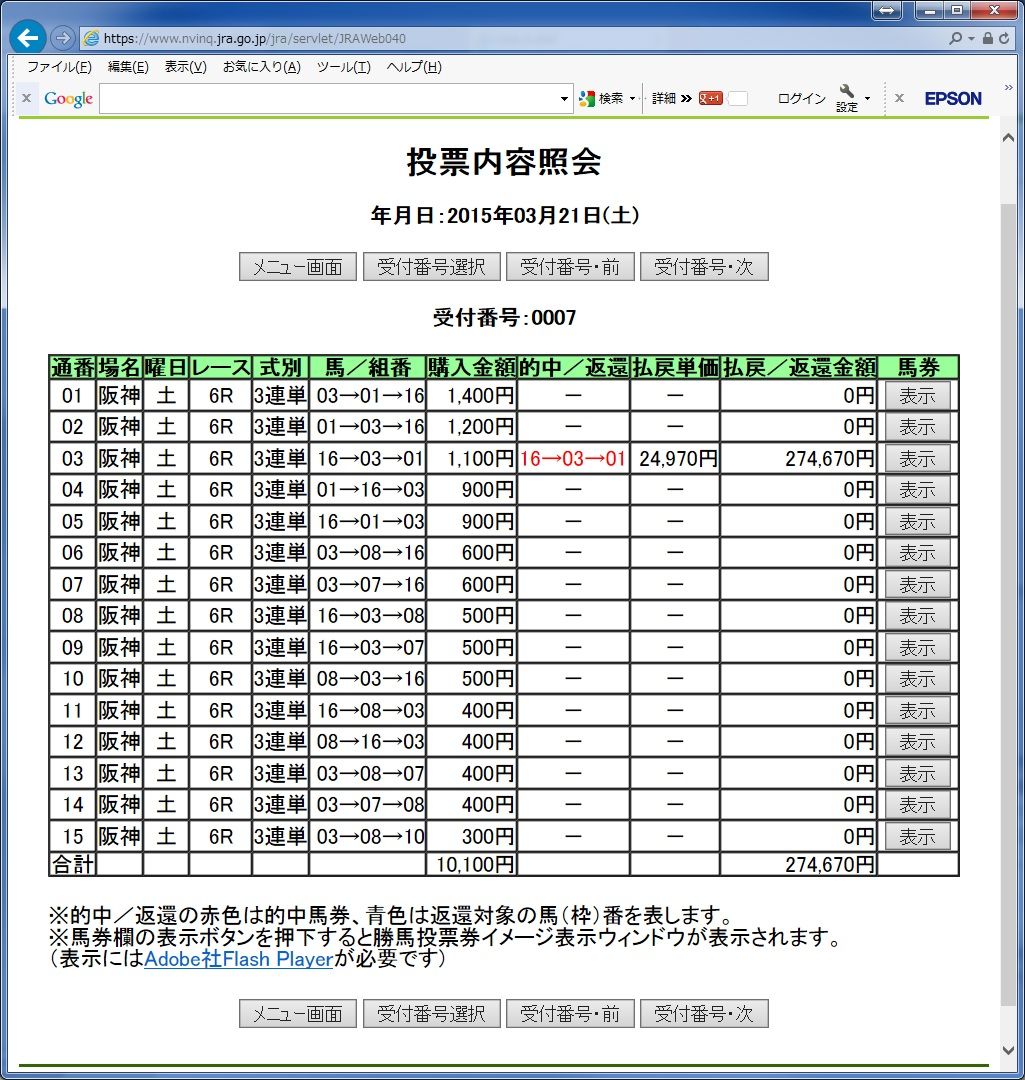Show ticket image for row 01
This screenshot has width=1025, height=1080.
coord(918,396)
